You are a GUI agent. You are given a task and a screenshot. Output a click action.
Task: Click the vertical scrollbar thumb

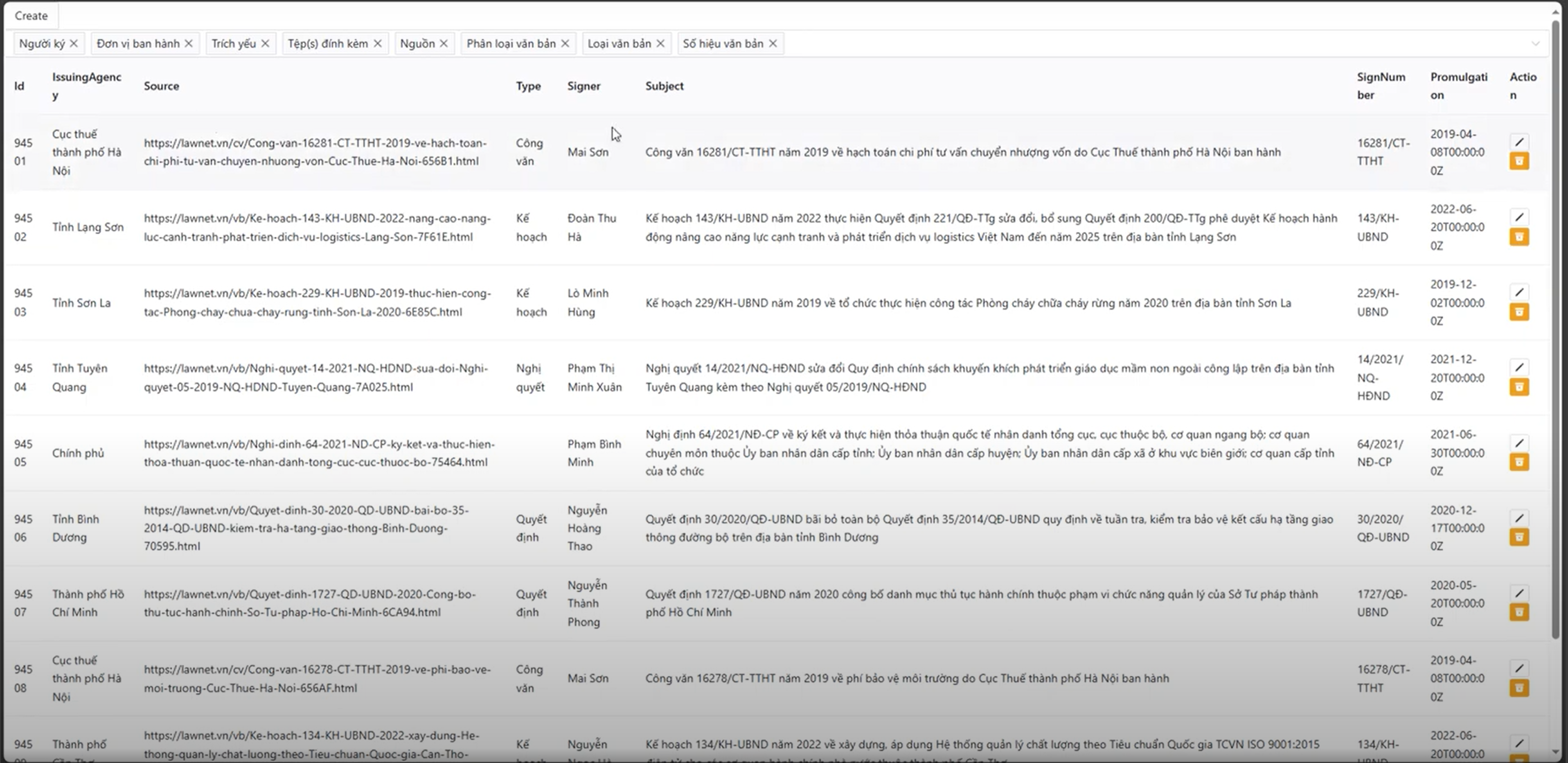point(1555,329)
